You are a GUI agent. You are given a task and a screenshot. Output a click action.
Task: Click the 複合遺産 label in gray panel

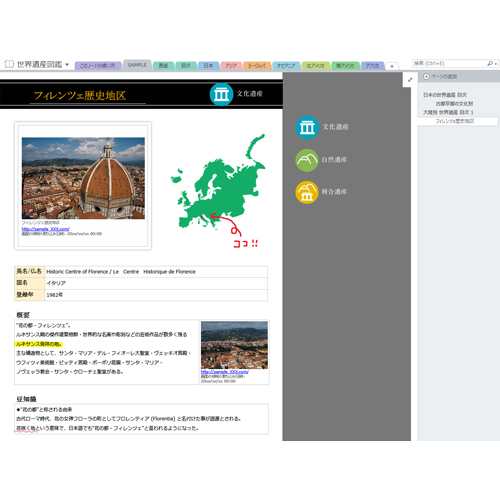[x=334, y=192]
